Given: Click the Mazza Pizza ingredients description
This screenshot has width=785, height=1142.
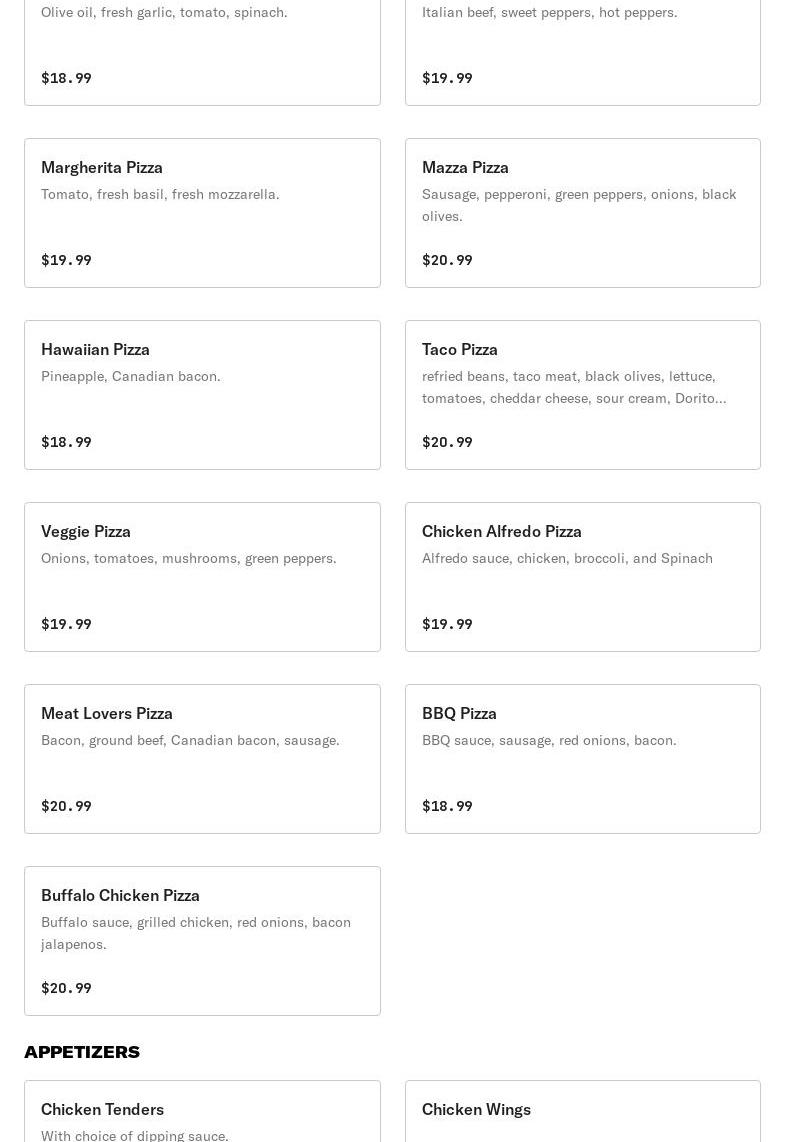Looking at the screenshot, I should (579, 205).
